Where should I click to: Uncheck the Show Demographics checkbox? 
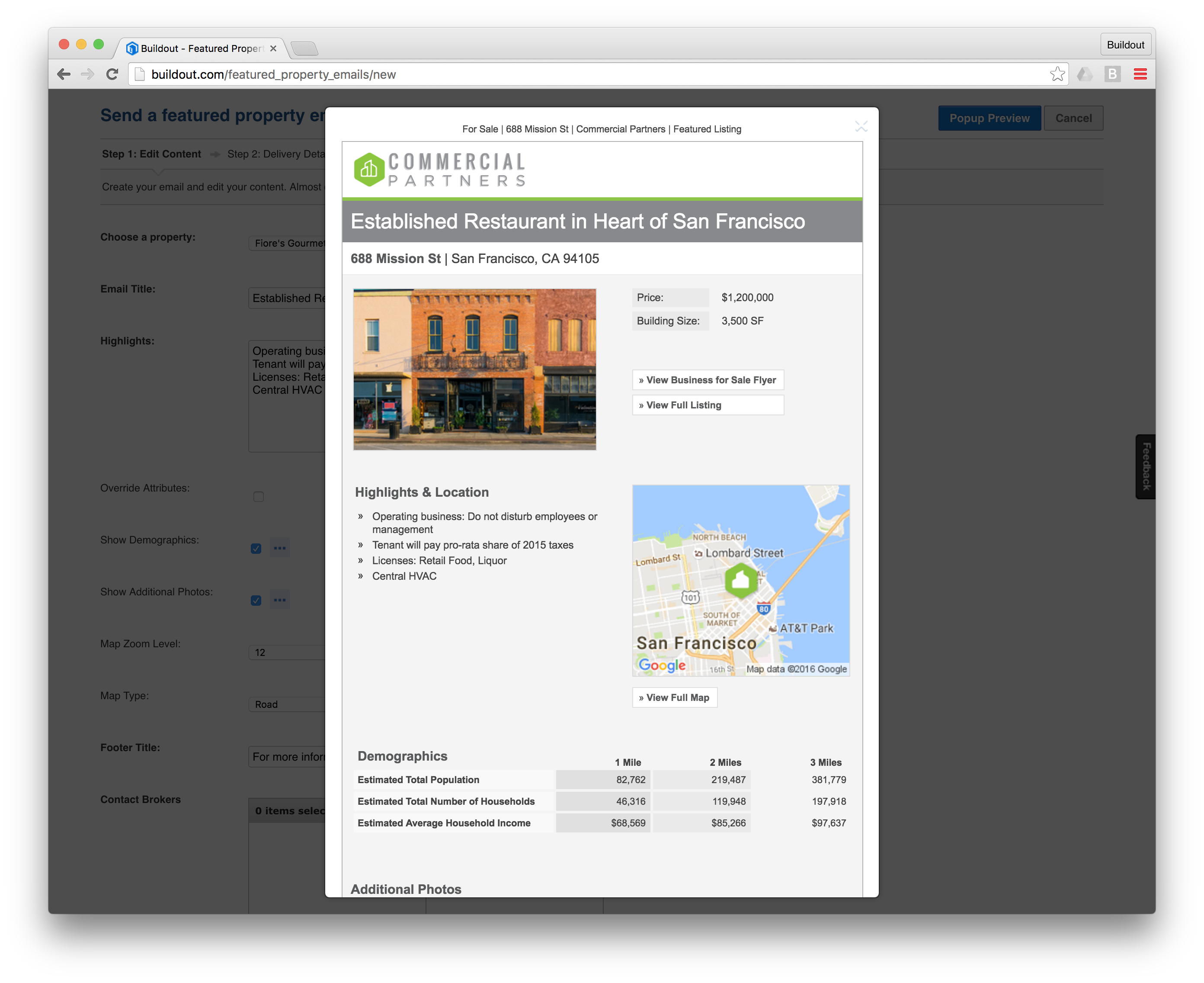coord(256,548)
